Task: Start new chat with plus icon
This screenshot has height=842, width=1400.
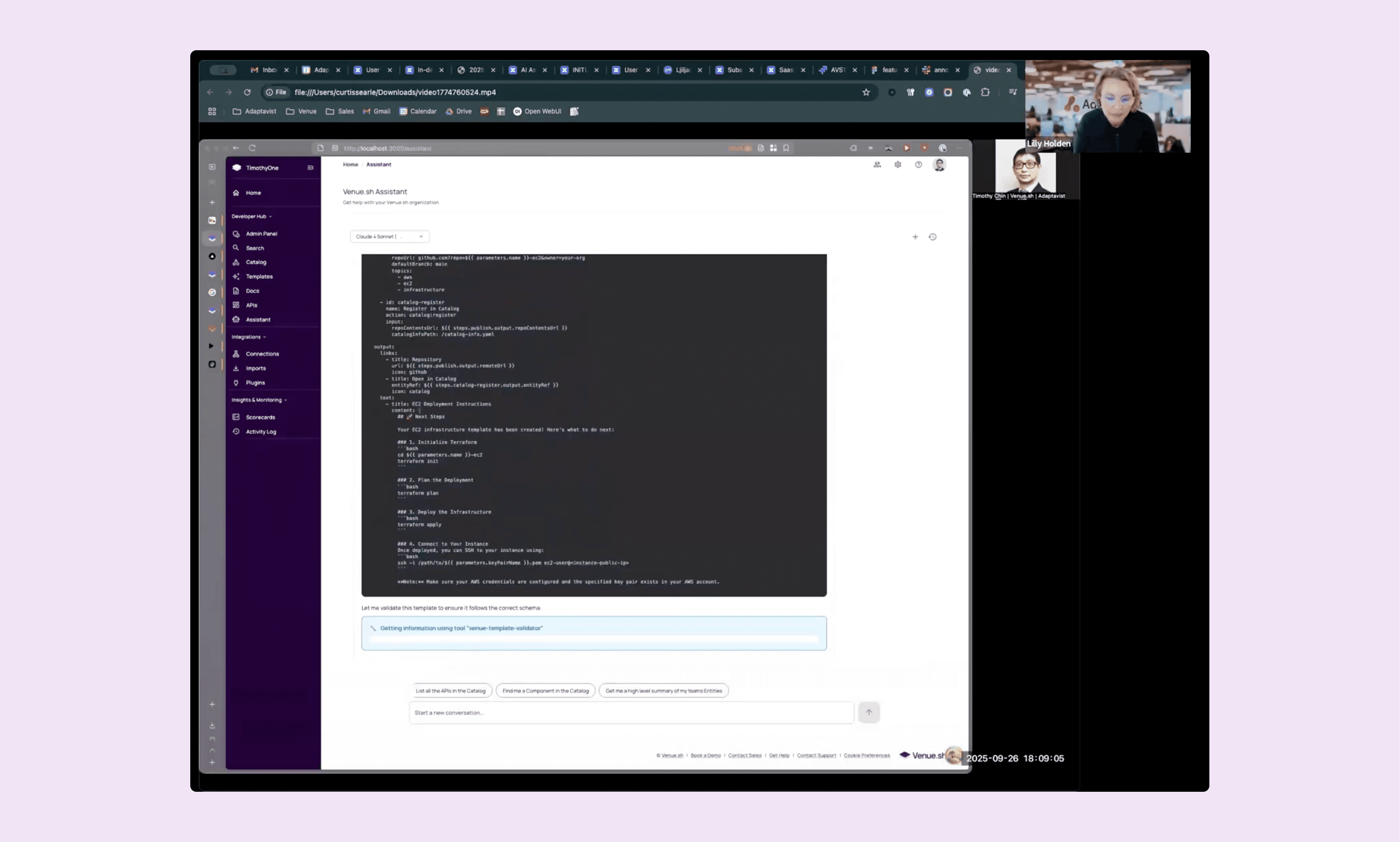Action: [914, 237]
